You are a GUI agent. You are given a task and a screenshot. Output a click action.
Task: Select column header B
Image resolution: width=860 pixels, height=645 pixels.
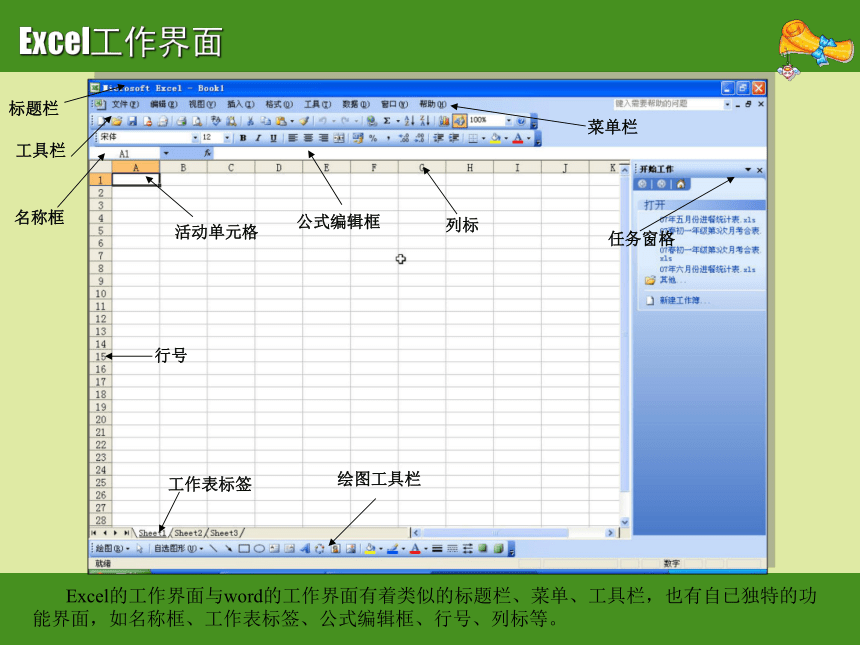183,168
